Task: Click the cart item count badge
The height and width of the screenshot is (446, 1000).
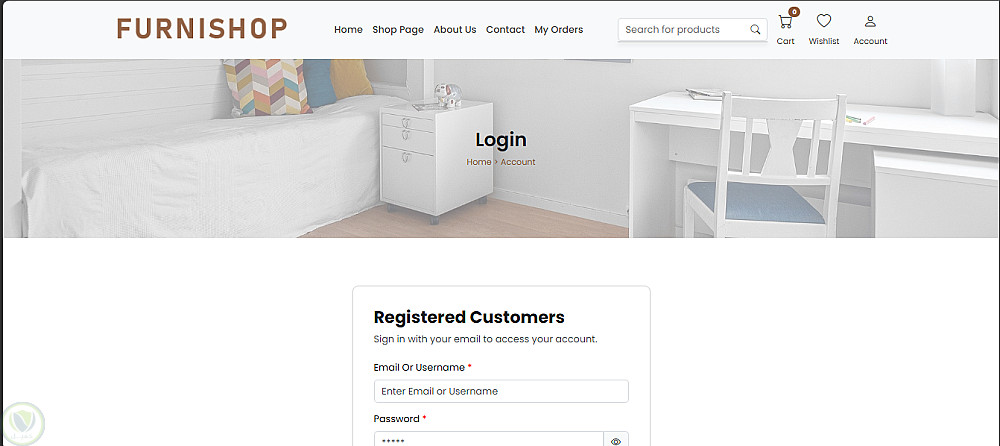Action: (794, 11)
